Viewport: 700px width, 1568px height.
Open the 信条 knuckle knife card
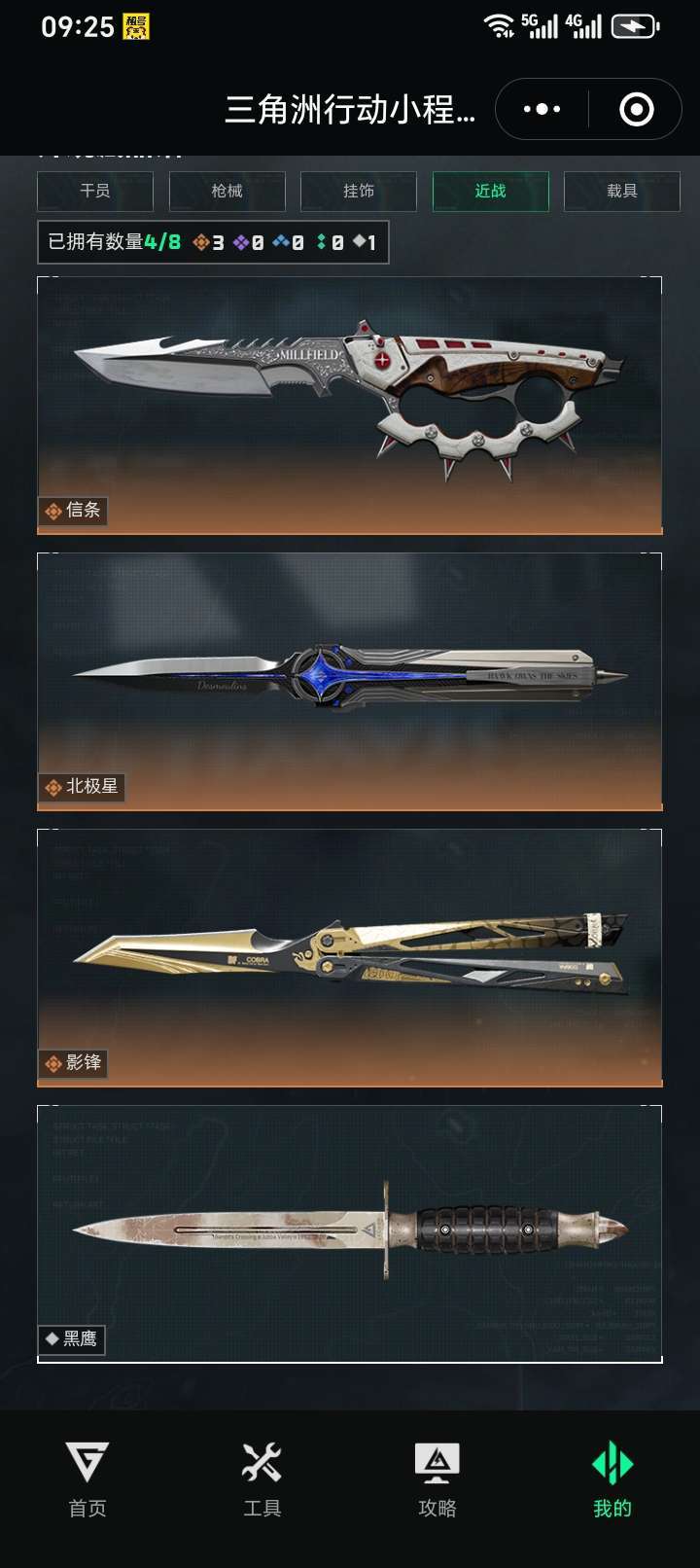[350, 406]
